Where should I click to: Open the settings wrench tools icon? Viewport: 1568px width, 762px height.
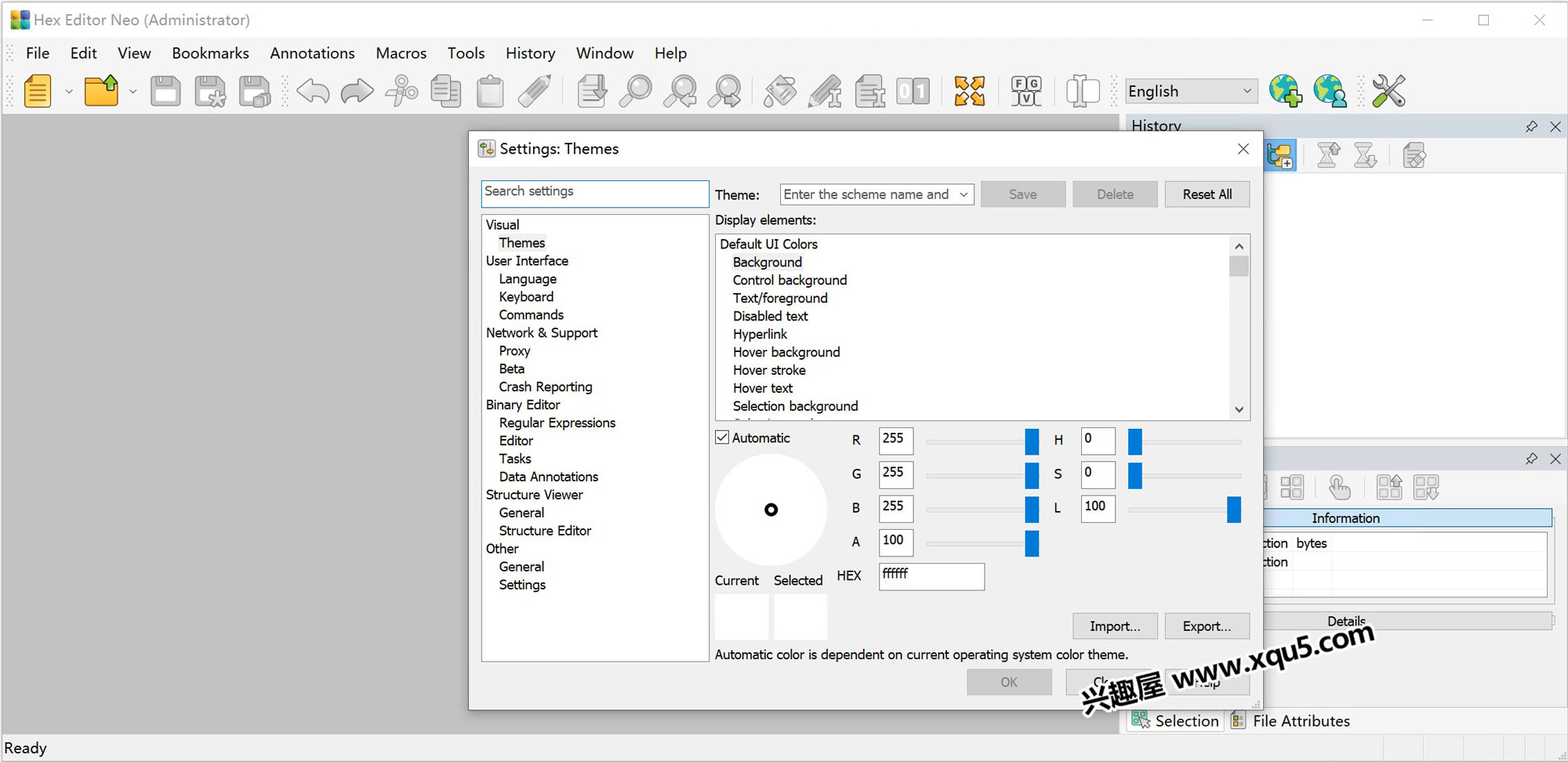pyautogui.click(x=1388, y=92)
